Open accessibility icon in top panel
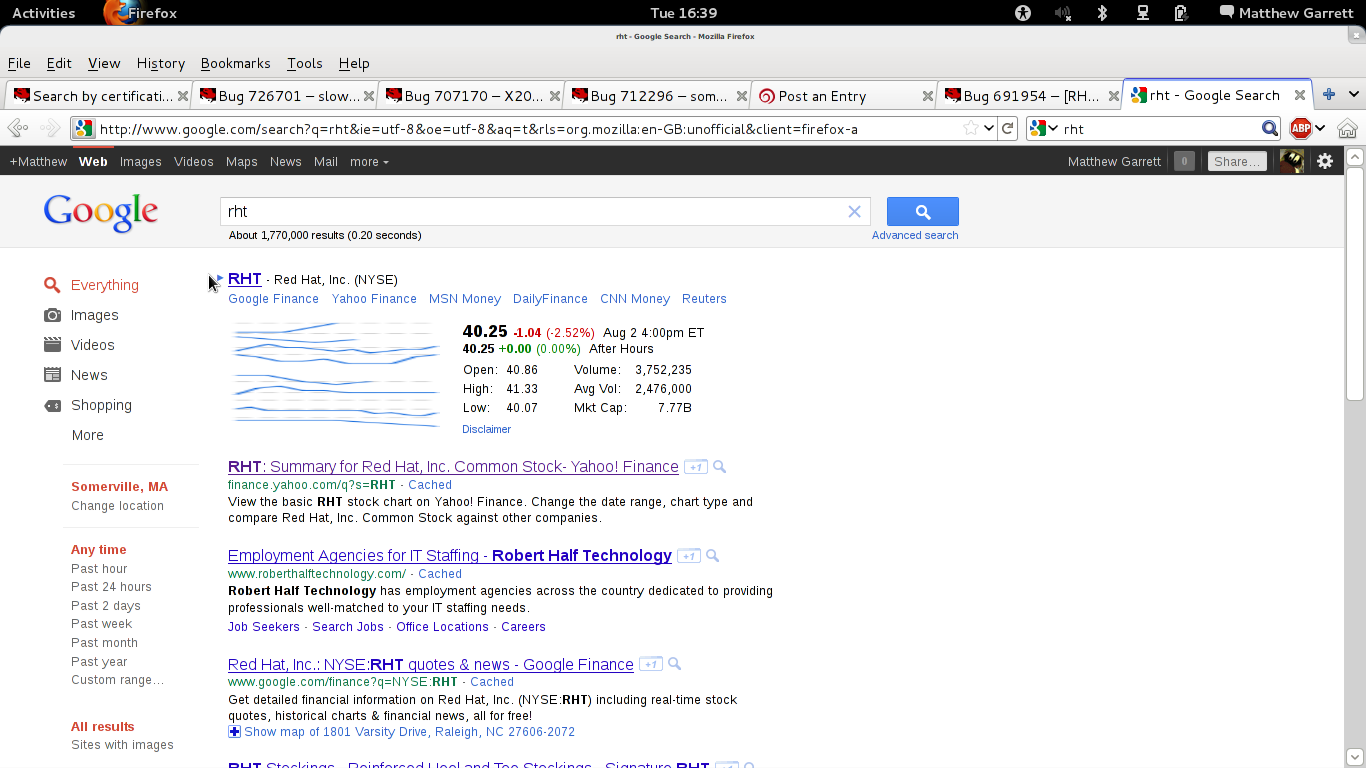 coord(1022,13)
